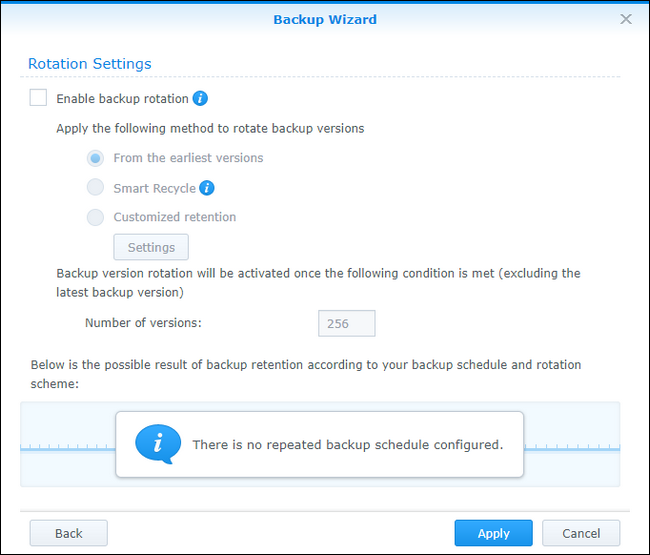Click the Number of versions field
Image resolution: width=650 pixels, height=555 pixels.
tap(346, 323)
